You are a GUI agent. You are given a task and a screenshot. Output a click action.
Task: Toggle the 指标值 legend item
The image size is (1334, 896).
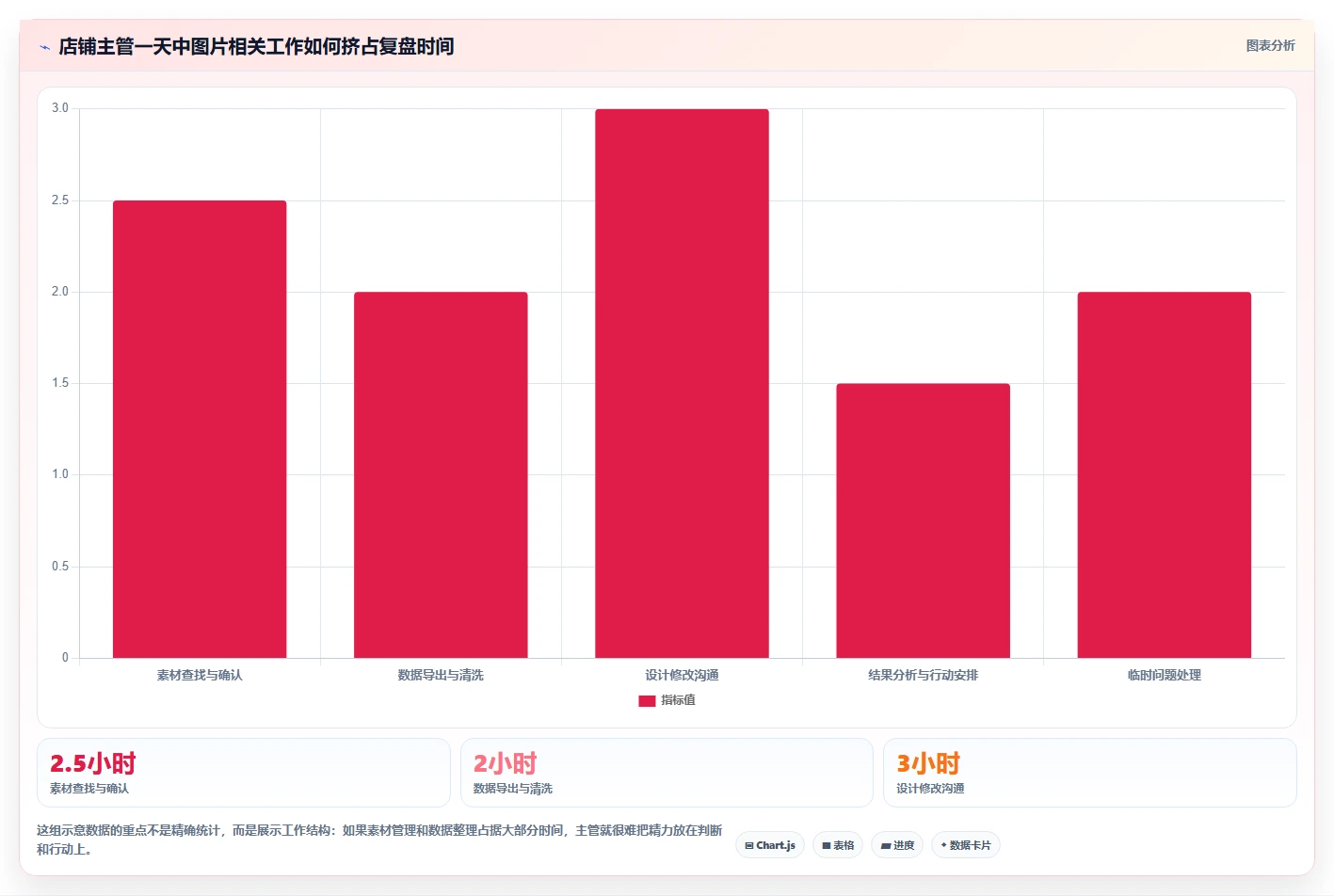667,700
